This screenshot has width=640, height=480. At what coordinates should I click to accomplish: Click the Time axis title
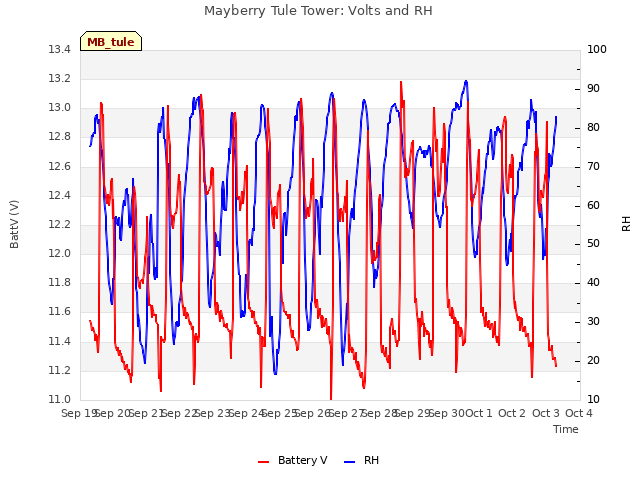click(x=565, y=429)
